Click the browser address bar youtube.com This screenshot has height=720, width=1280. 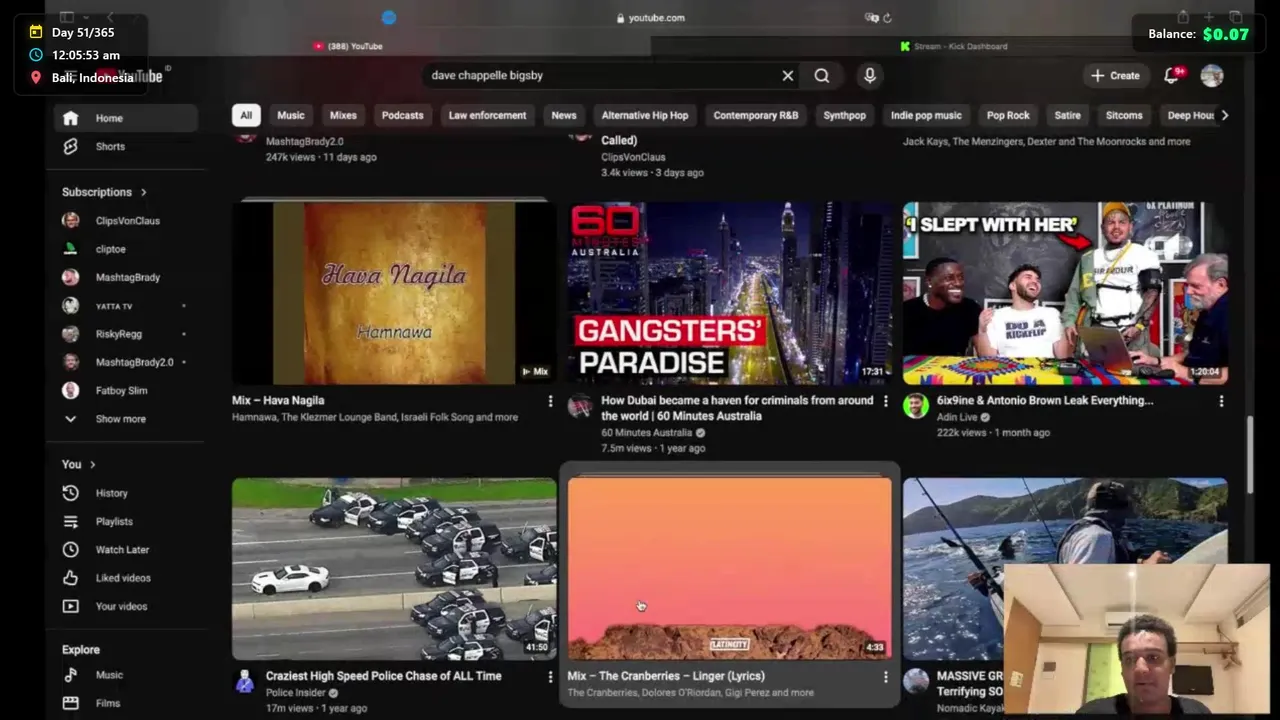(651, 18)
